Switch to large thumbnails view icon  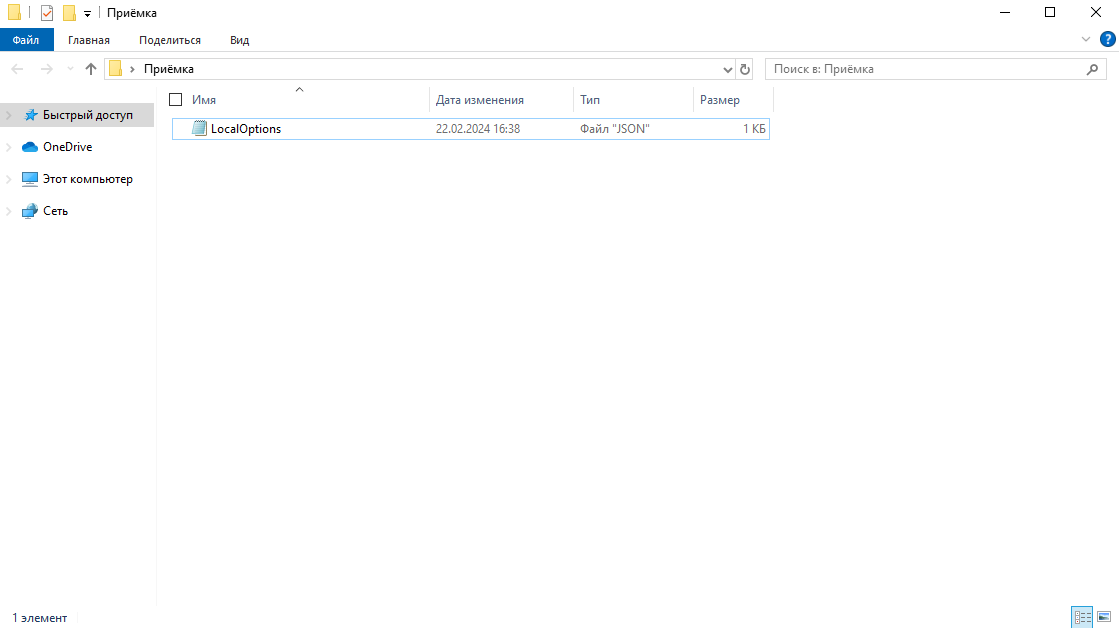pos(1104,617)
